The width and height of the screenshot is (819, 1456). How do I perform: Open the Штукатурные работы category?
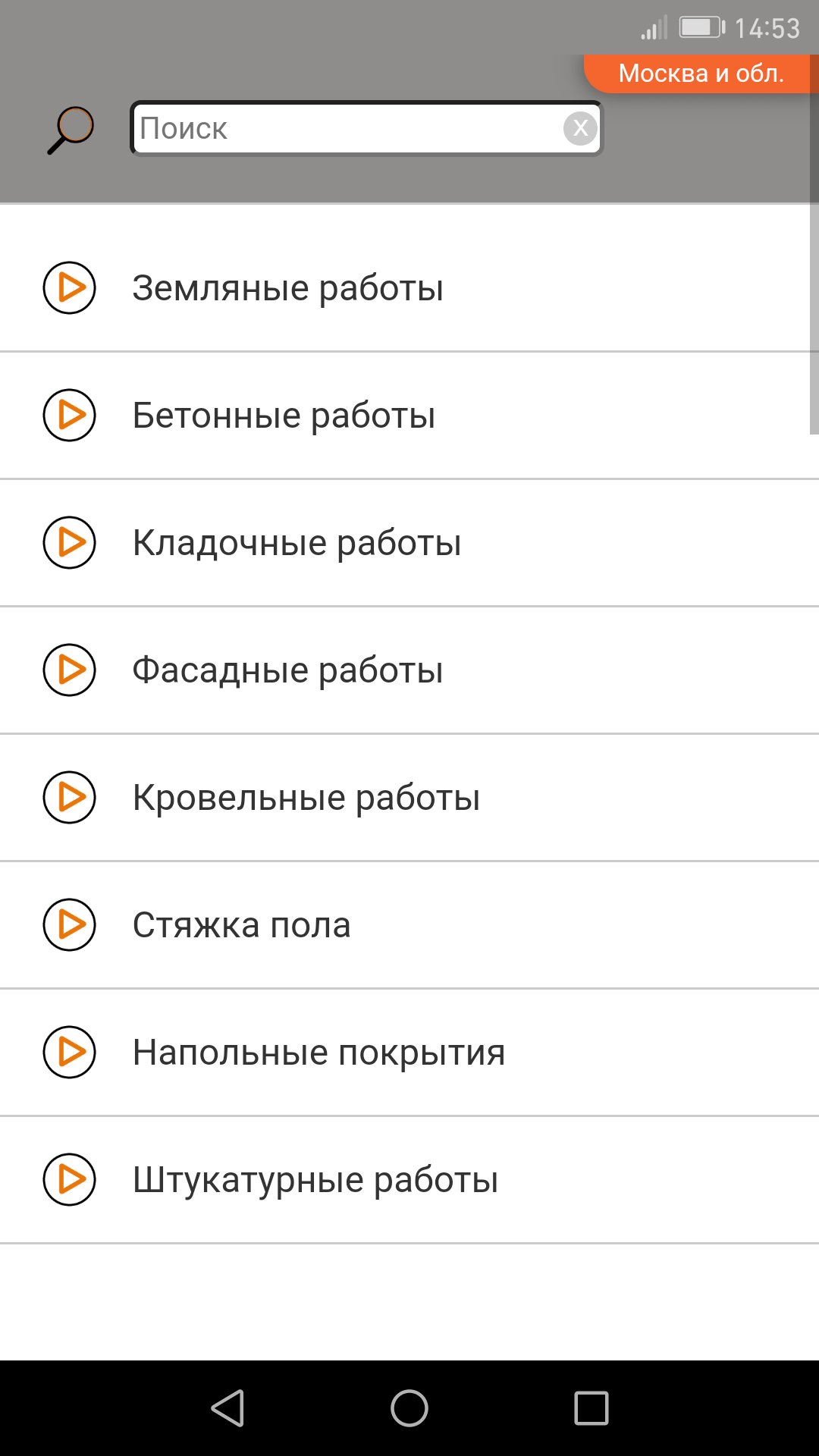(x=315, y=1179)
